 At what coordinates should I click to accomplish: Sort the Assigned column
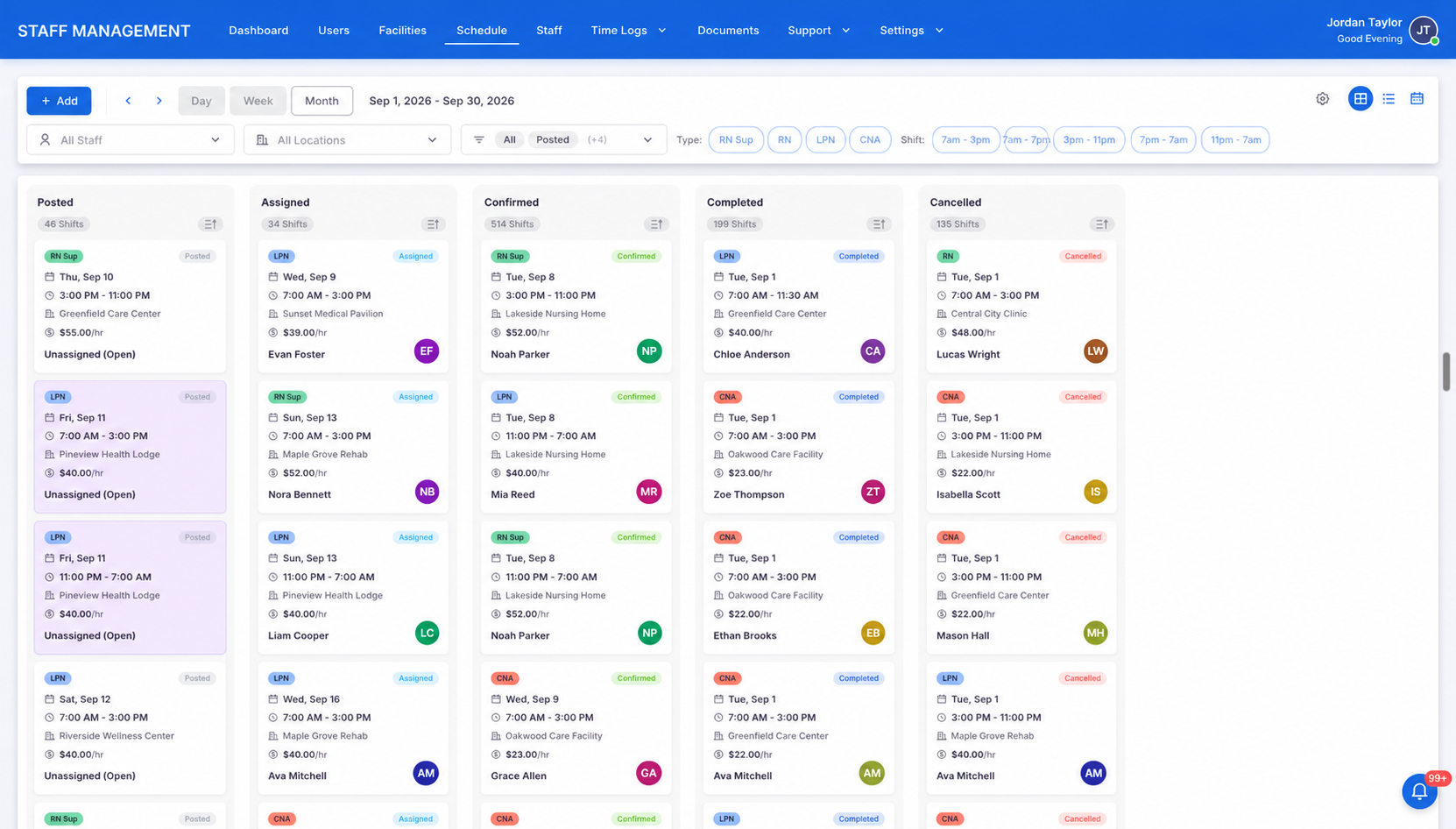[x=433, y=224]
